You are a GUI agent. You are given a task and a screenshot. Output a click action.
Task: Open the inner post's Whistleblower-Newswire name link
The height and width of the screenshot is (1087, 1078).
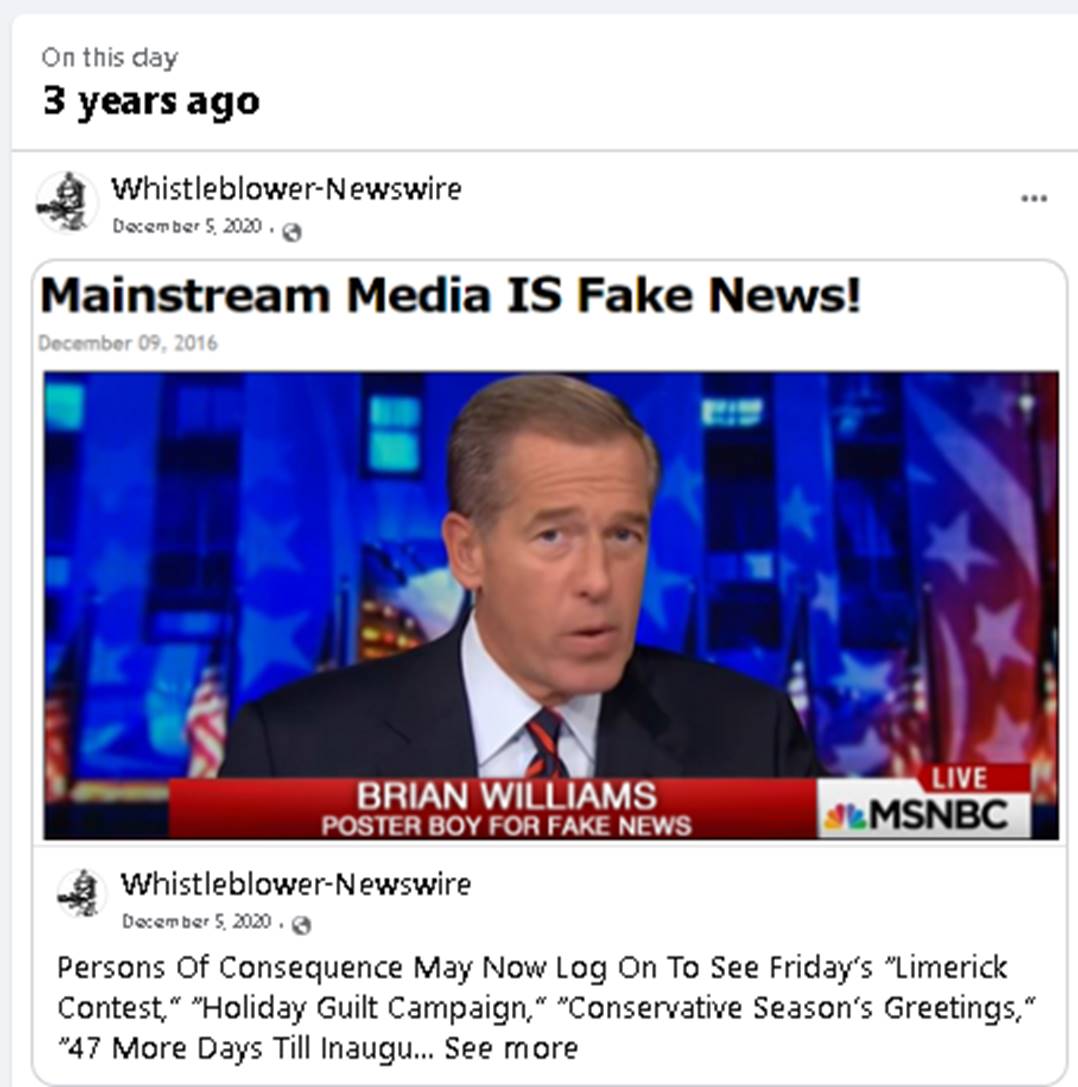click(295, 884)
